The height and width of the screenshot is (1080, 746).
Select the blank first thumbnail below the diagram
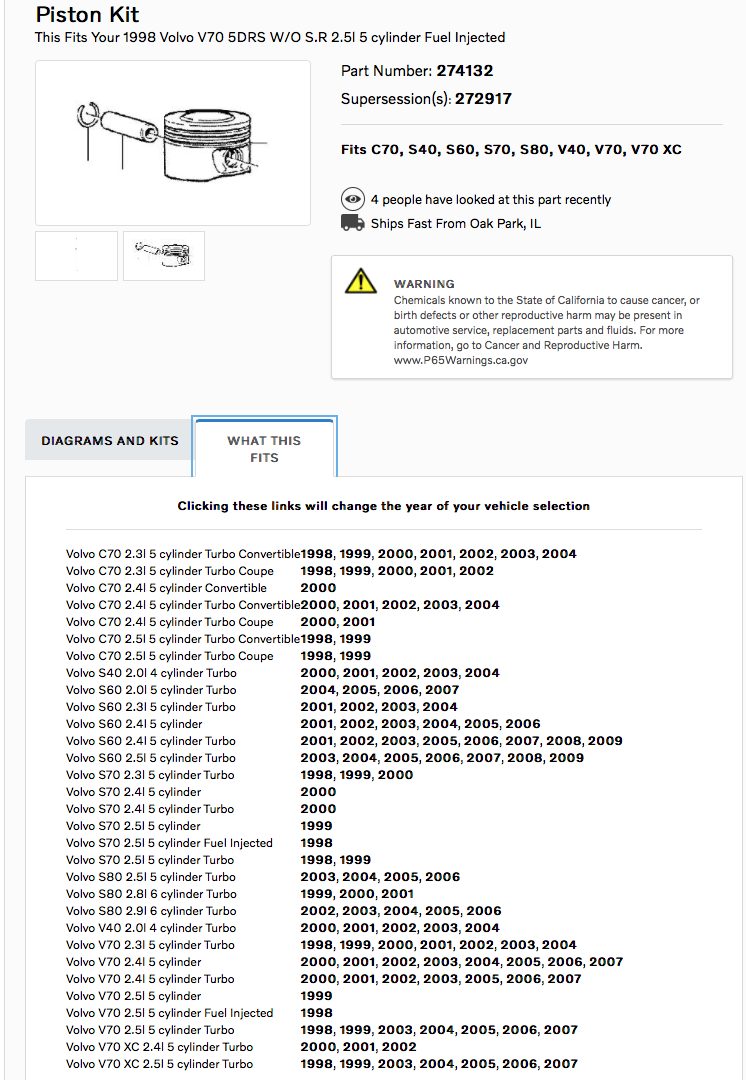point(76,256)
